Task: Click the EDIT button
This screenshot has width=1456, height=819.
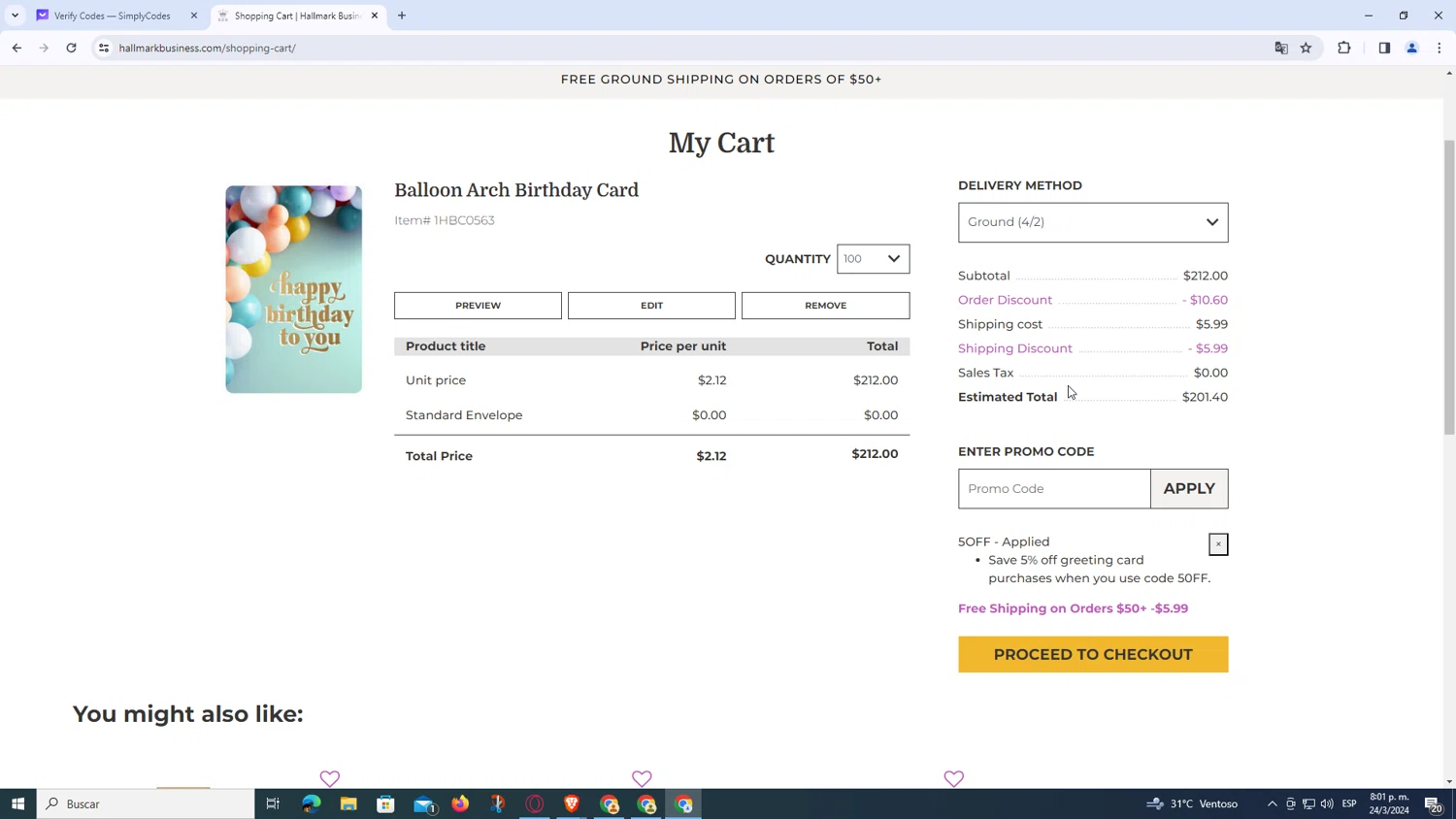Action: point(651,306)
